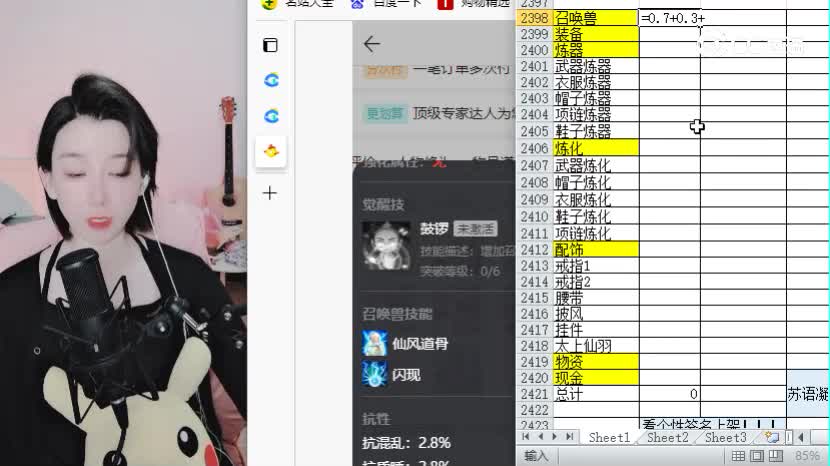Open zoom level 85% dialog

[807, 456]
